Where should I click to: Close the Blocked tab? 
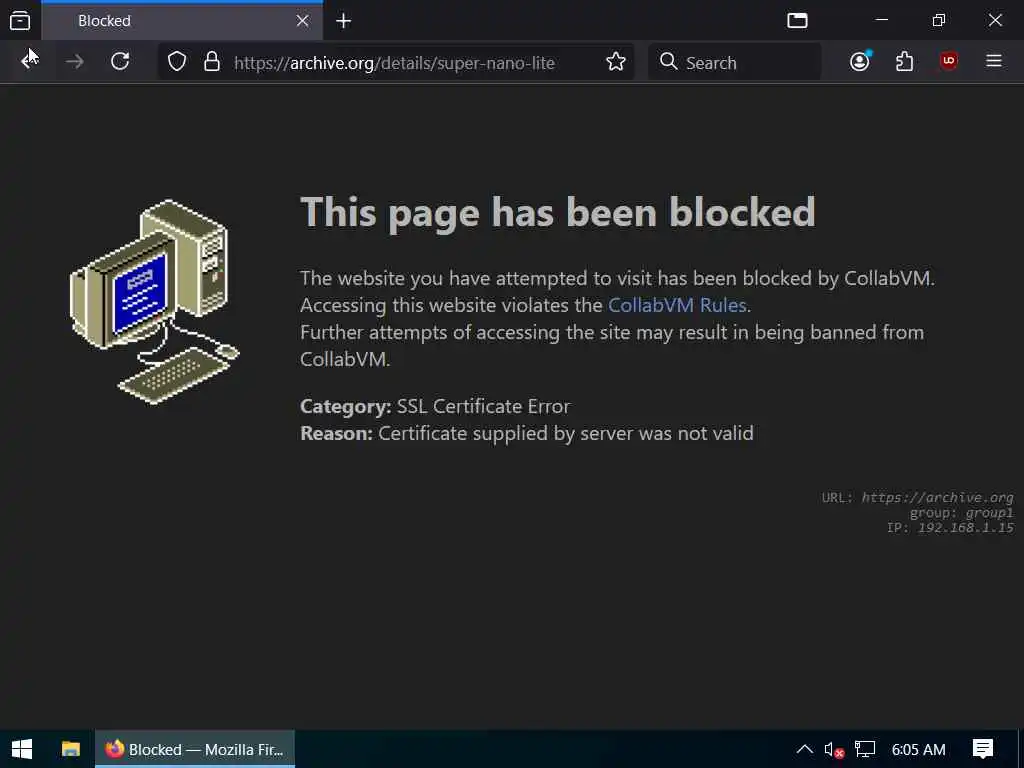(302, 21)
